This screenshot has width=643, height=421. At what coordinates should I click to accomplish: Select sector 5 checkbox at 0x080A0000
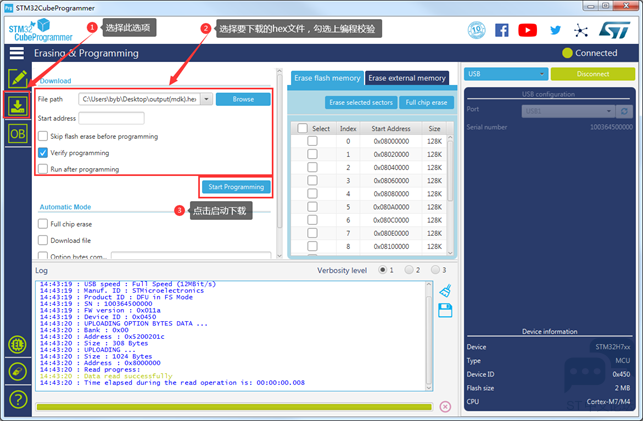312,207
